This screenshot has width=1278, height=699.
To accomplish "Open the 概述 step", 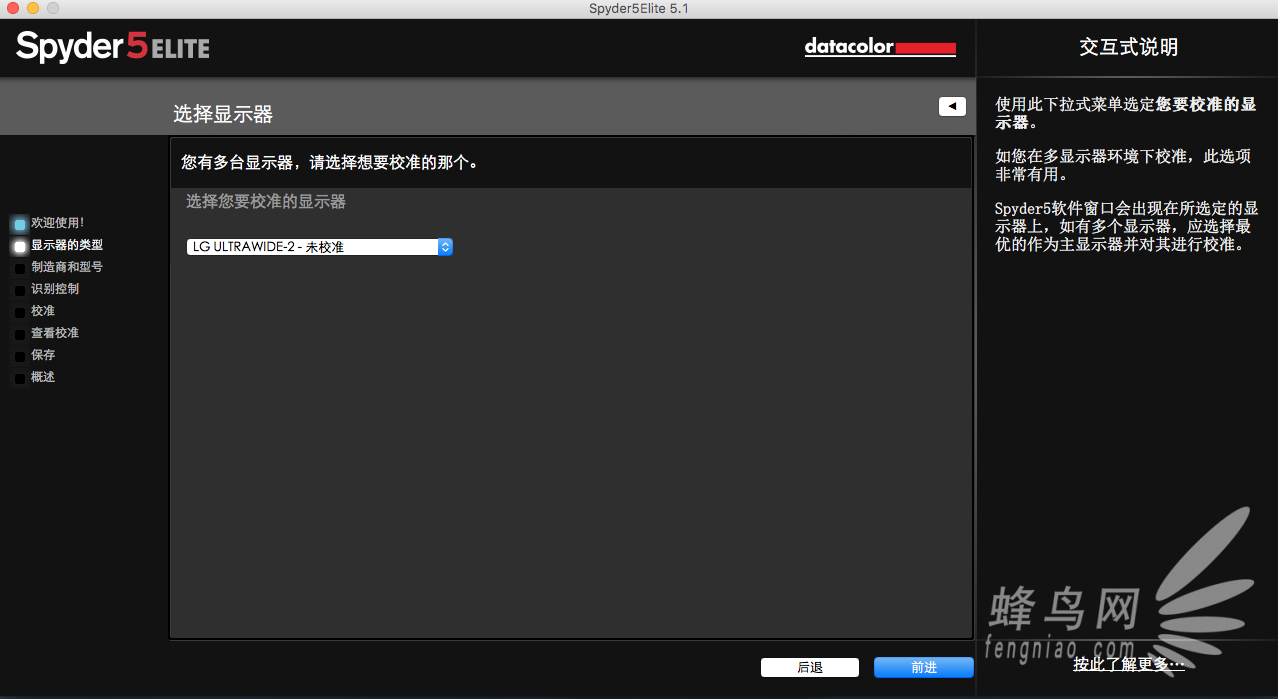I will click(x=43, y=377).
